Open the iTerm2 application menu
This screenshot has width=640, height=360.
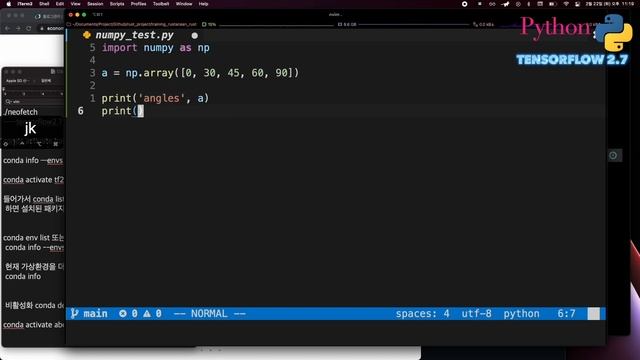25,4
